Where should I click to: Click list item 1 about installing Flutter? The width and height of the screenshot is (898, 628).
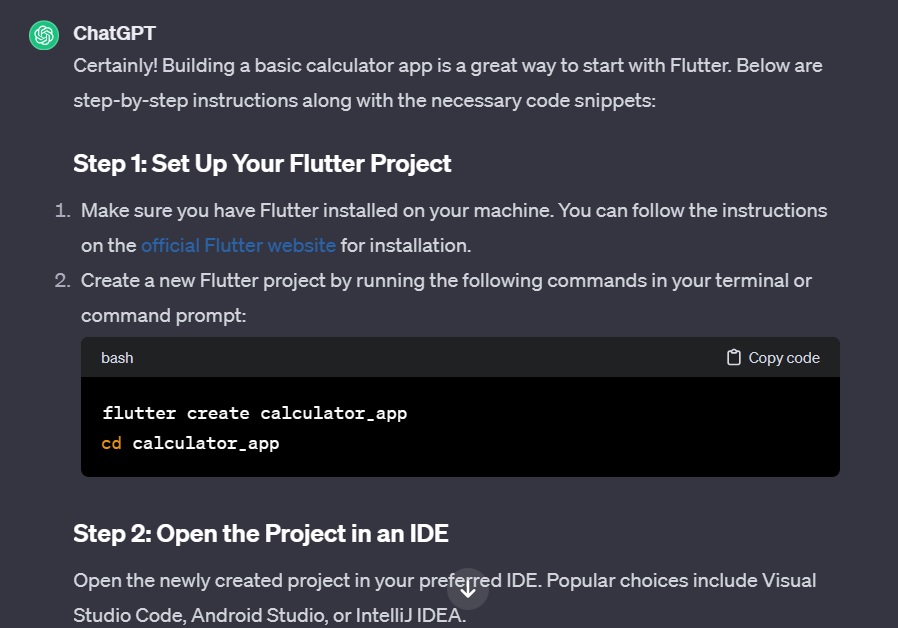[x=453, y=227]
